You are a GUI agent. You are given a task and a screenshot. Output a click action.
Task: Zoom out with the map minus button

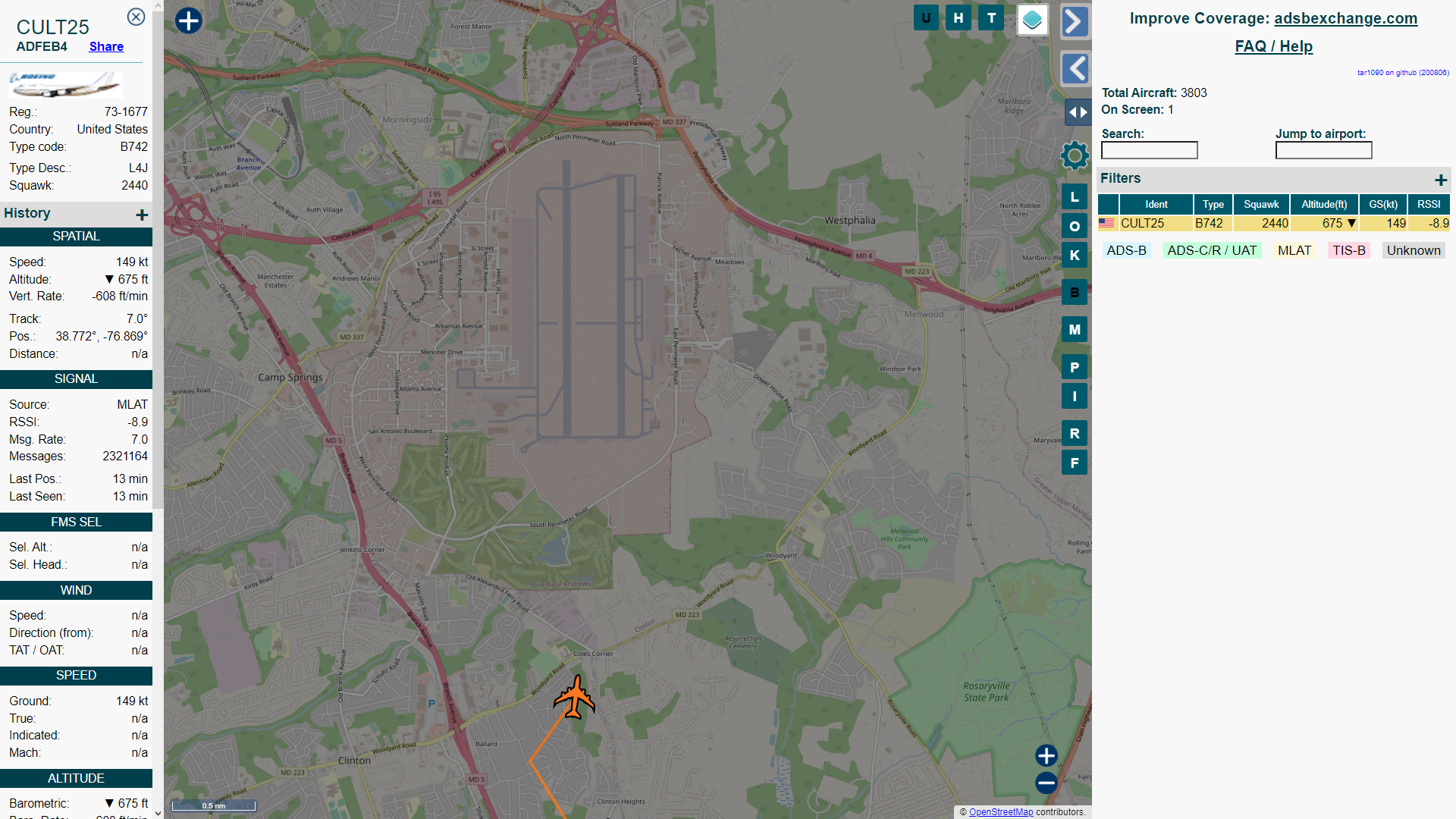[1046, 783]
